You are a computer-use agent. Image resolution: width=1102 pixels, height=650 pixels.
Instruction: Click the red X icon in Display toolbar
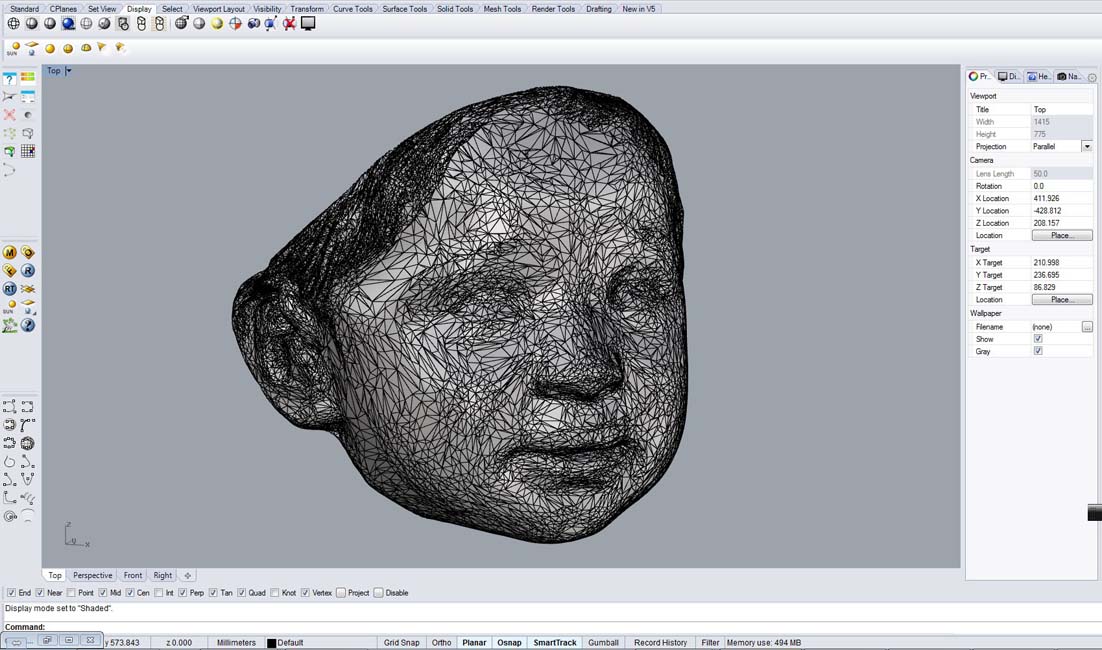(290, 24)
